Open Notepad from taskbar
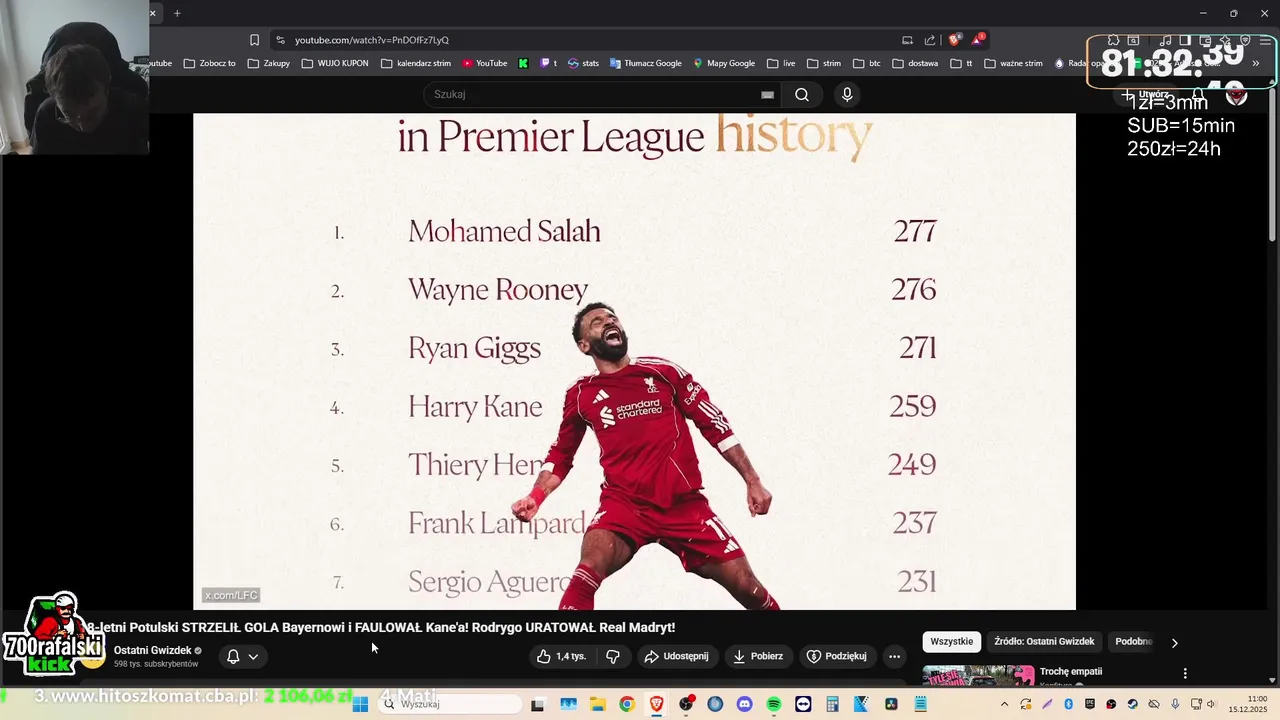Screen dimensions: 1280x720 click(920, 704)
